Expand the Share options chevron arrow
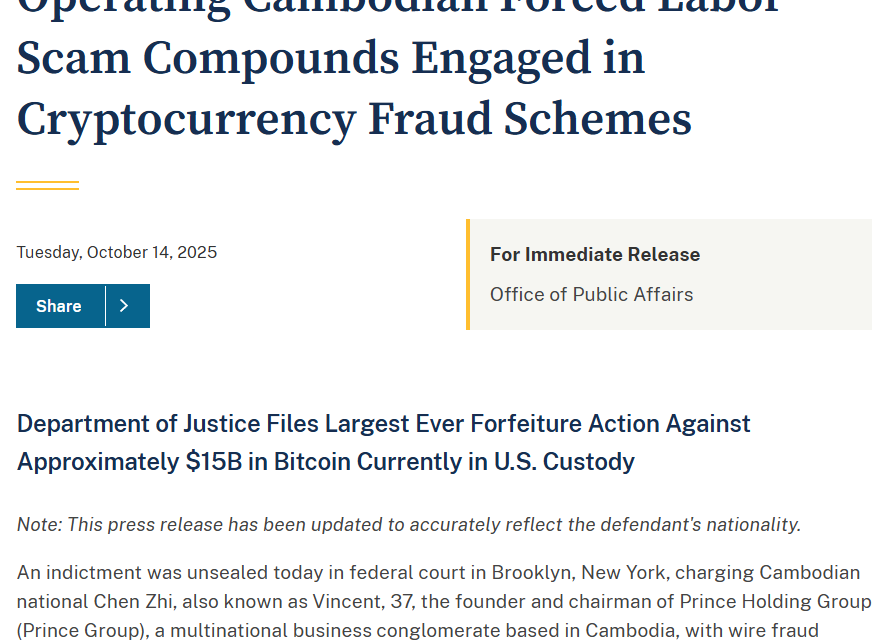The image size is (872, 640). tap(127, 306)
